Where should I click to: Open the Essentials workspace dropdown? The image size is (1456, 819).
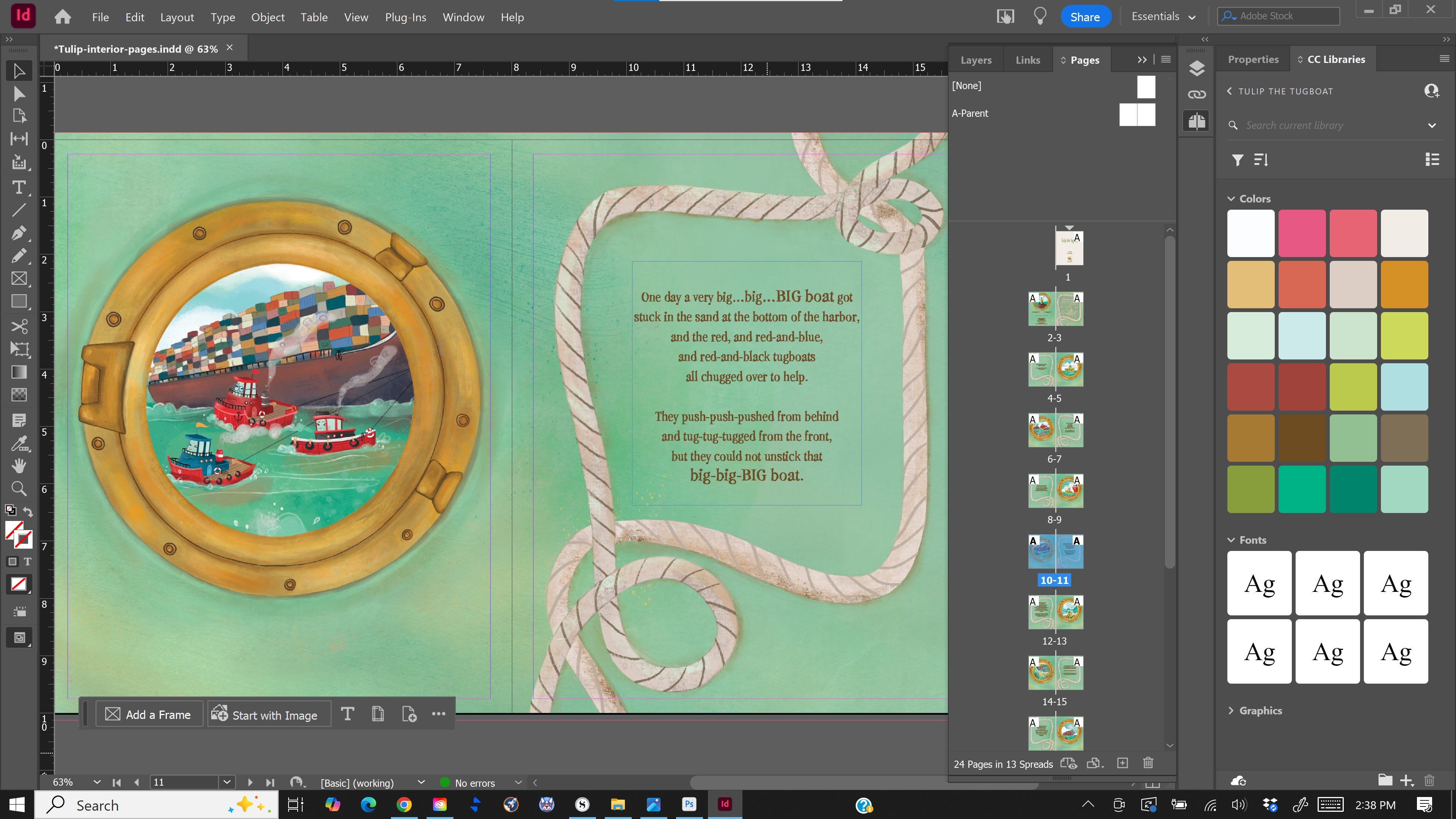click(x=1163, y=17)
